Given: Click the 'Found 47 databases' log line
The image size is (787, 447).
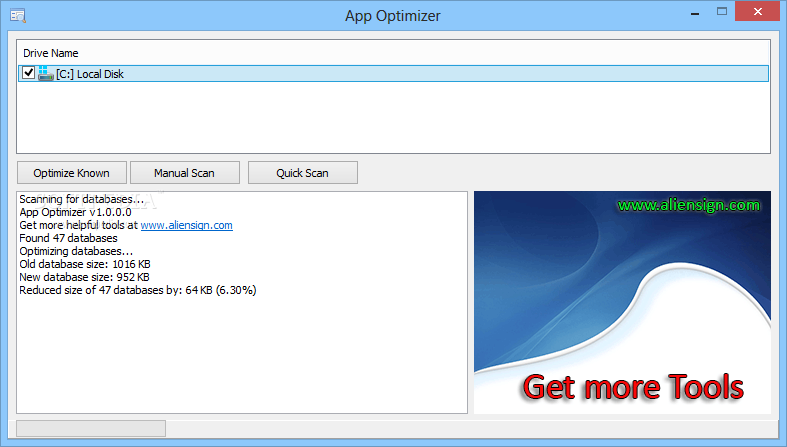Looking at the screenshot, I should 68,238.
